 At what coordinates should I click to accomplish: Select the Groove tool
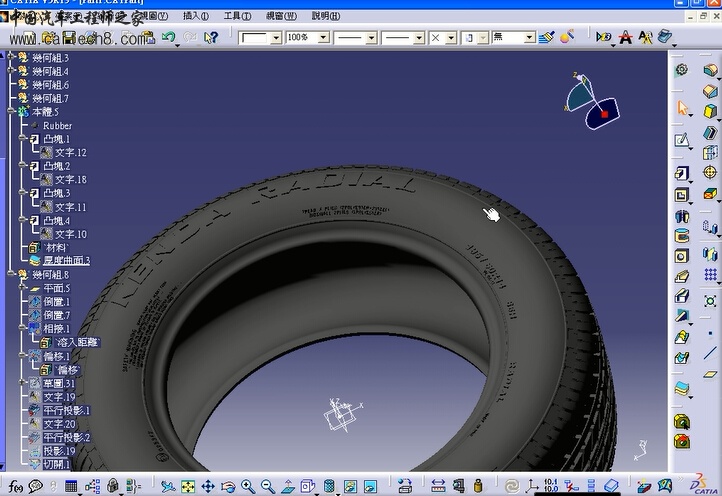[682, 236]
